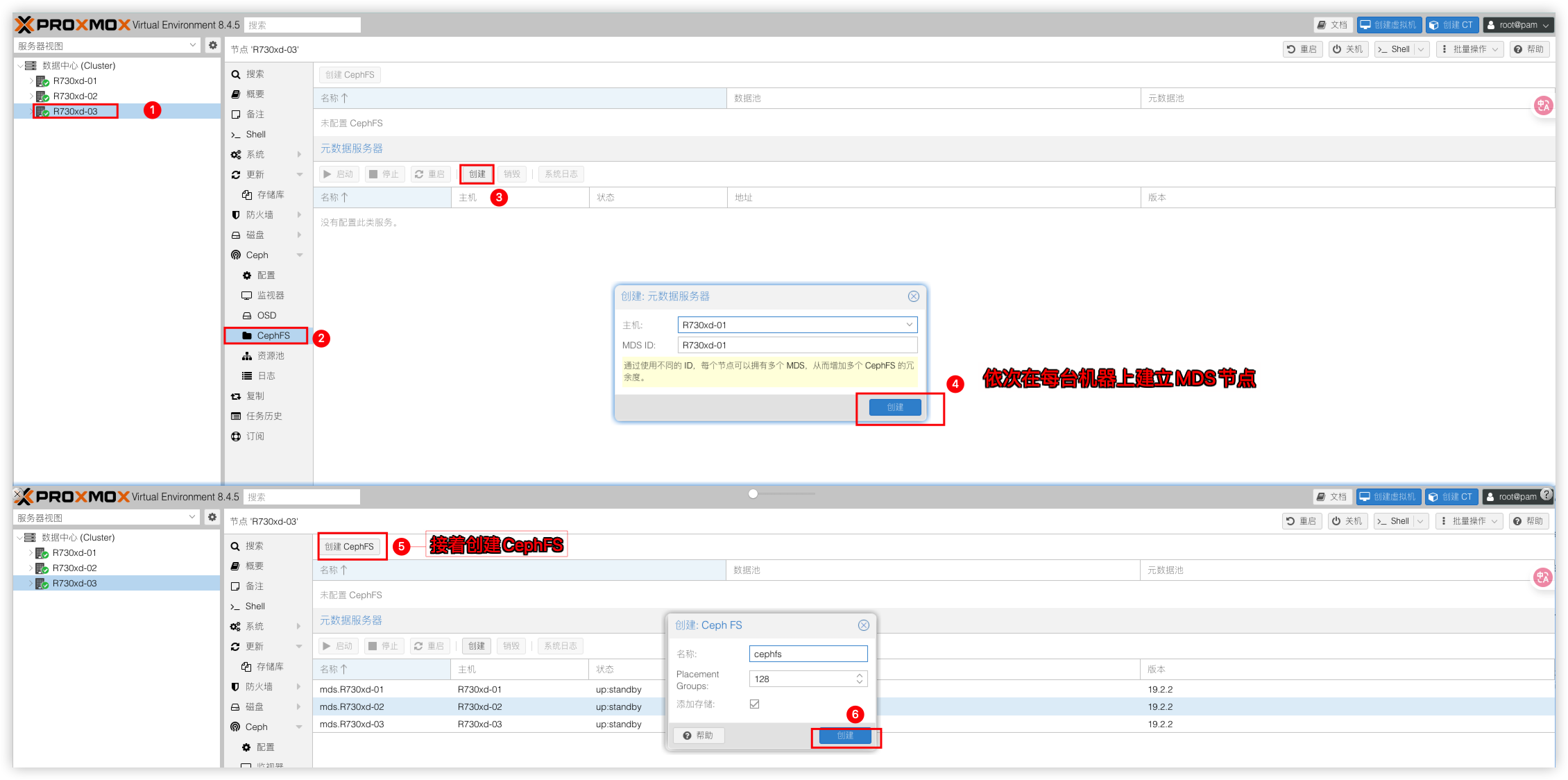This screenshot has width=1568, height=780.
Task: Click the 重启 node button in upper window header
Action: [x=1302, y=49]
